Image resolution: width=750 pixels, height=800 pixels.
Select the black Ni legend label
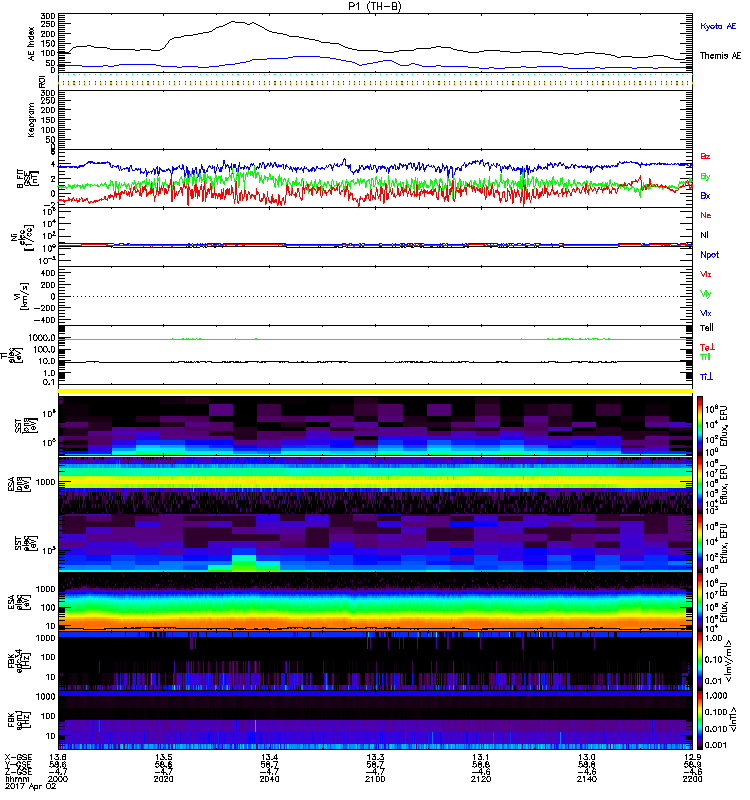(x=705, y=235)
